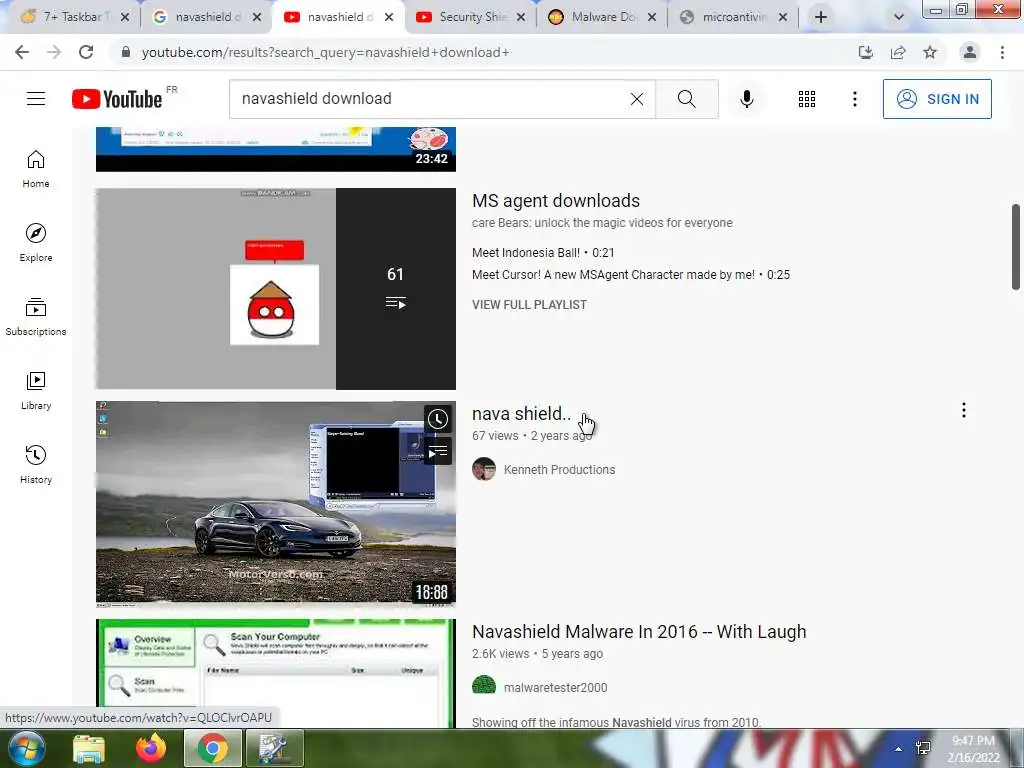
Task: Close the 7+ Taskbar tab
Action: click(x=125, y=17)
